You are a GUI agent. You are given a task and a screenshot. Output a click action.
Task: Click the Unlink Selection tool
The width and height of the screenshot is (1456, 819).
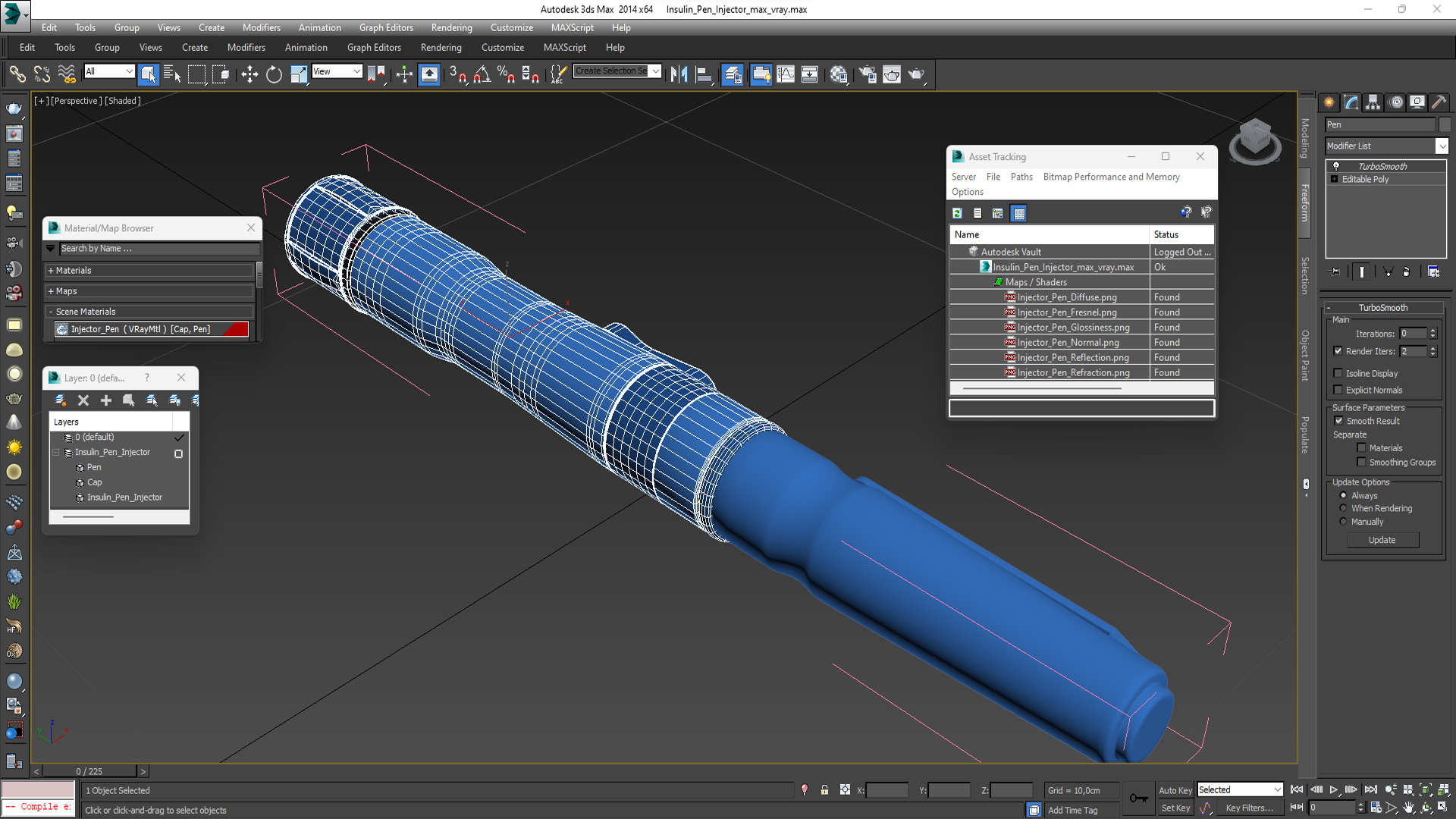click(x=42, y=74)
